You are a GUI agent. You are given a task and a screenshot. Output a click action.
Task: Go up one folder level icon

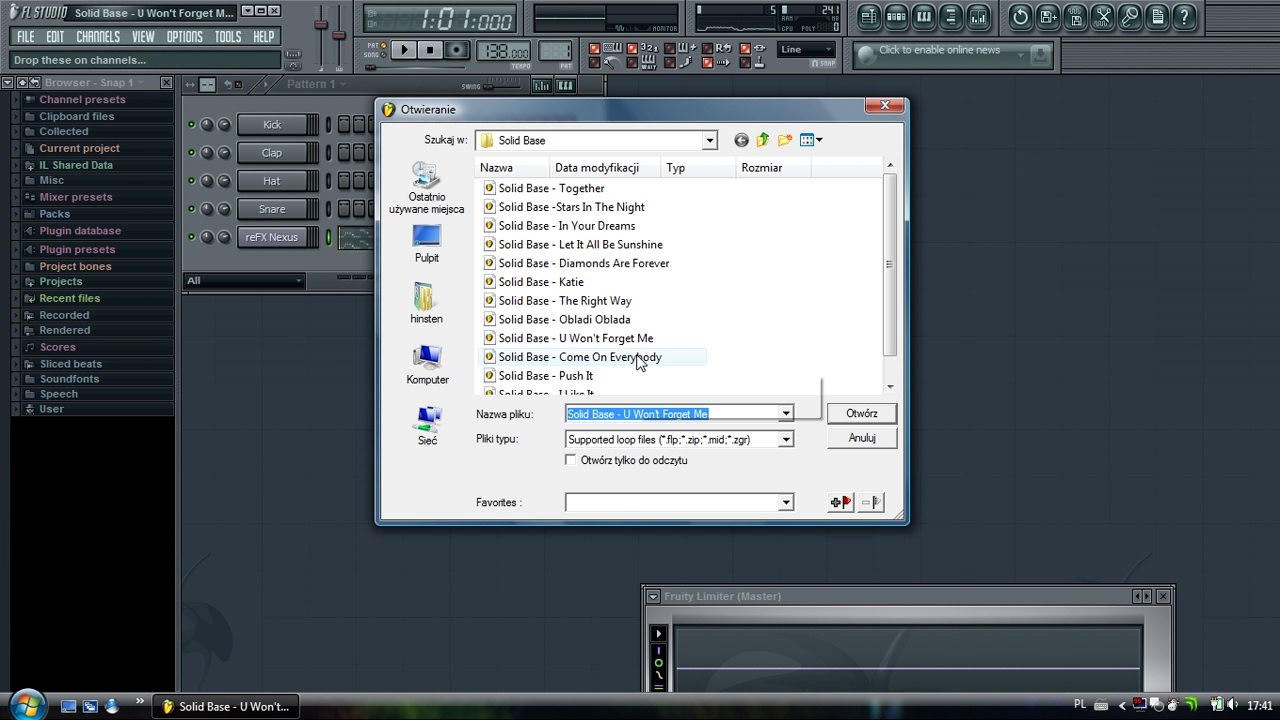coord(763,140)
